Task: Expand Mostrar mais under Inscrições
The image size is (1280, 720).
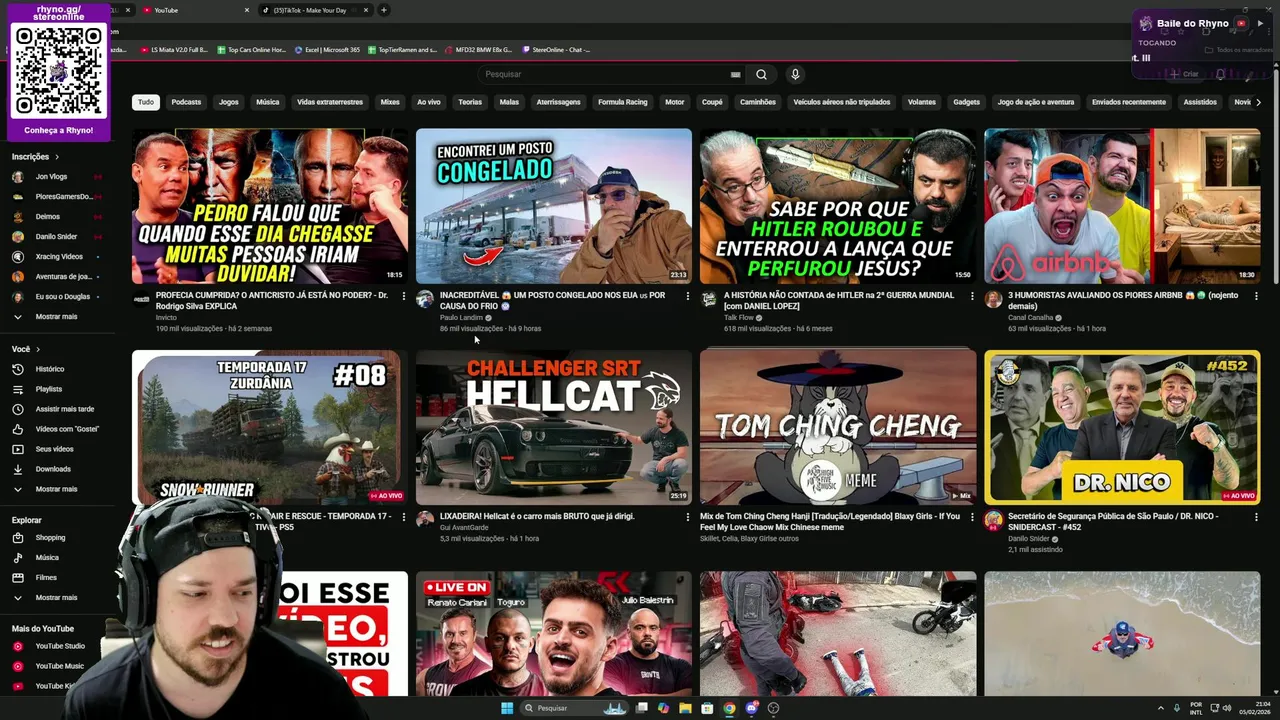Action: tap(57, 316)
